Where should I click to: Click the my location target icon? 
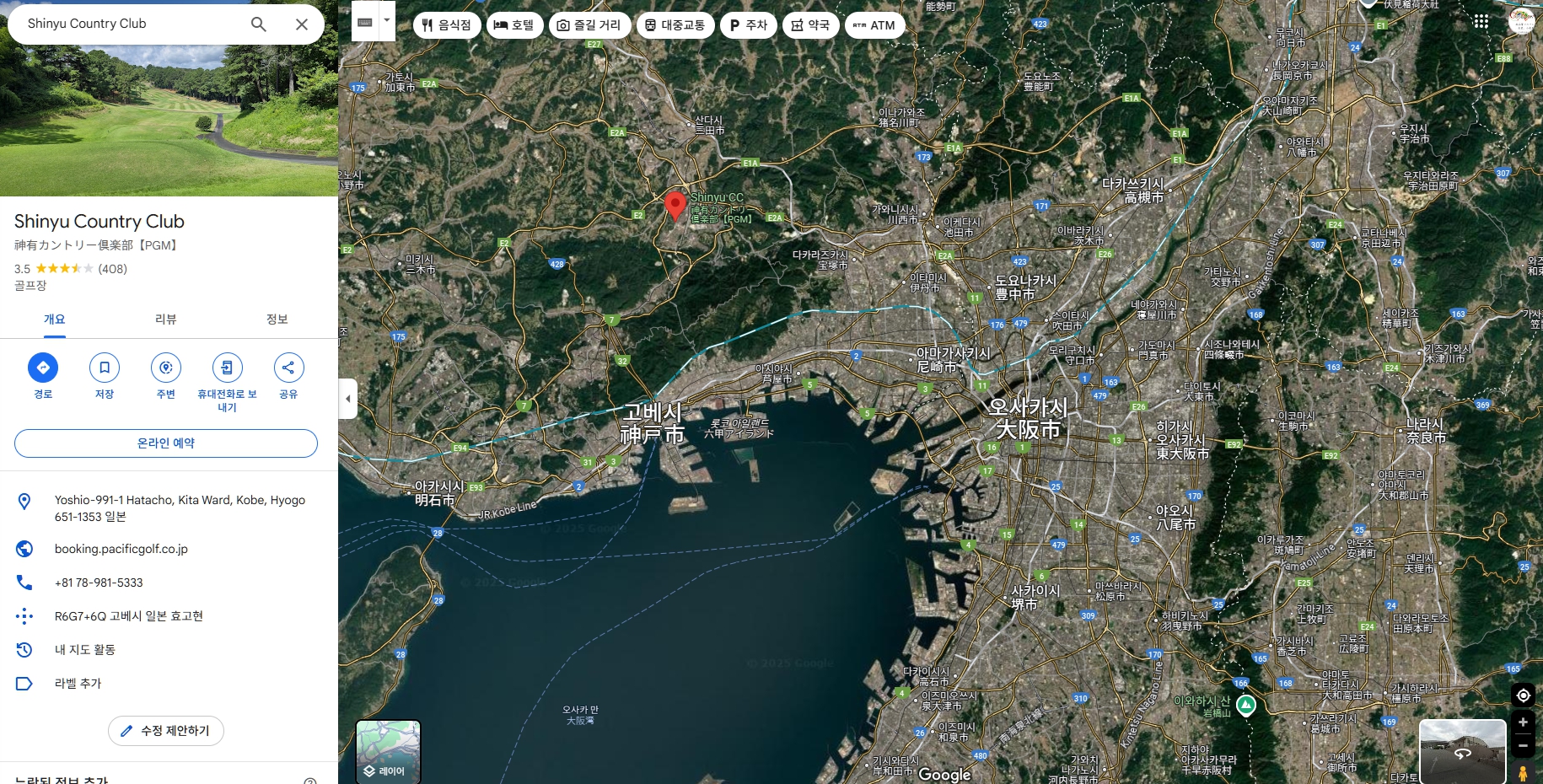1523,695
